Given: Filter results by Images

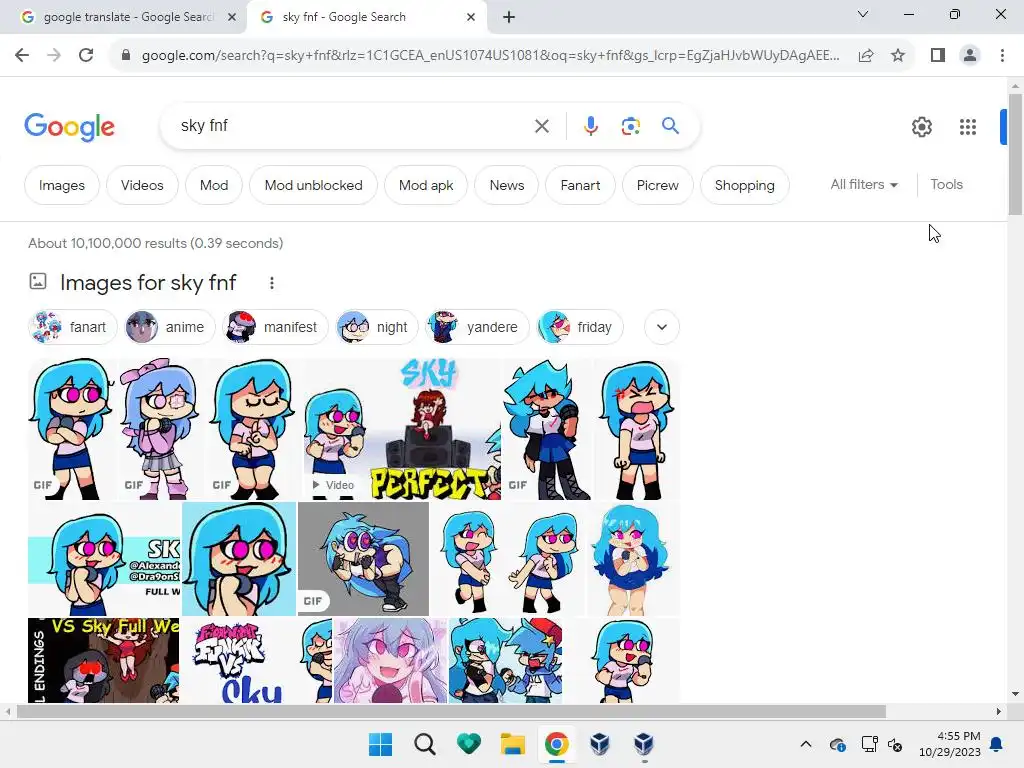Looking at the screenshot, I should [x=62, y=185].
